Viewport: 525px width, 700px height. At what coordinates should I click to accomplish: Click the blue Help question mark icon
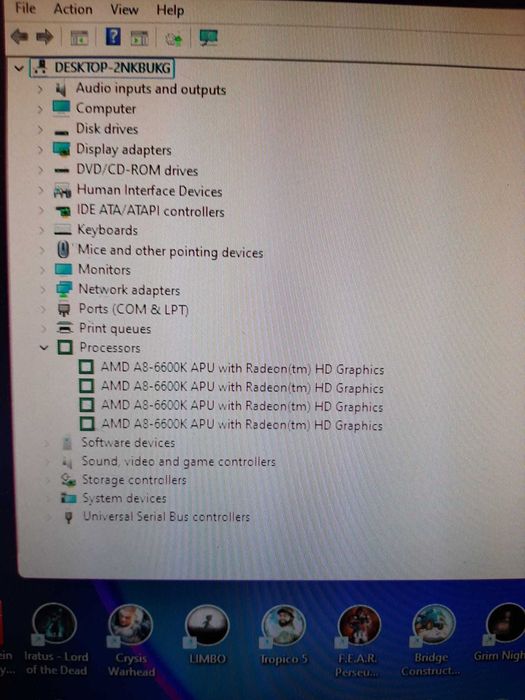[113, 36]
